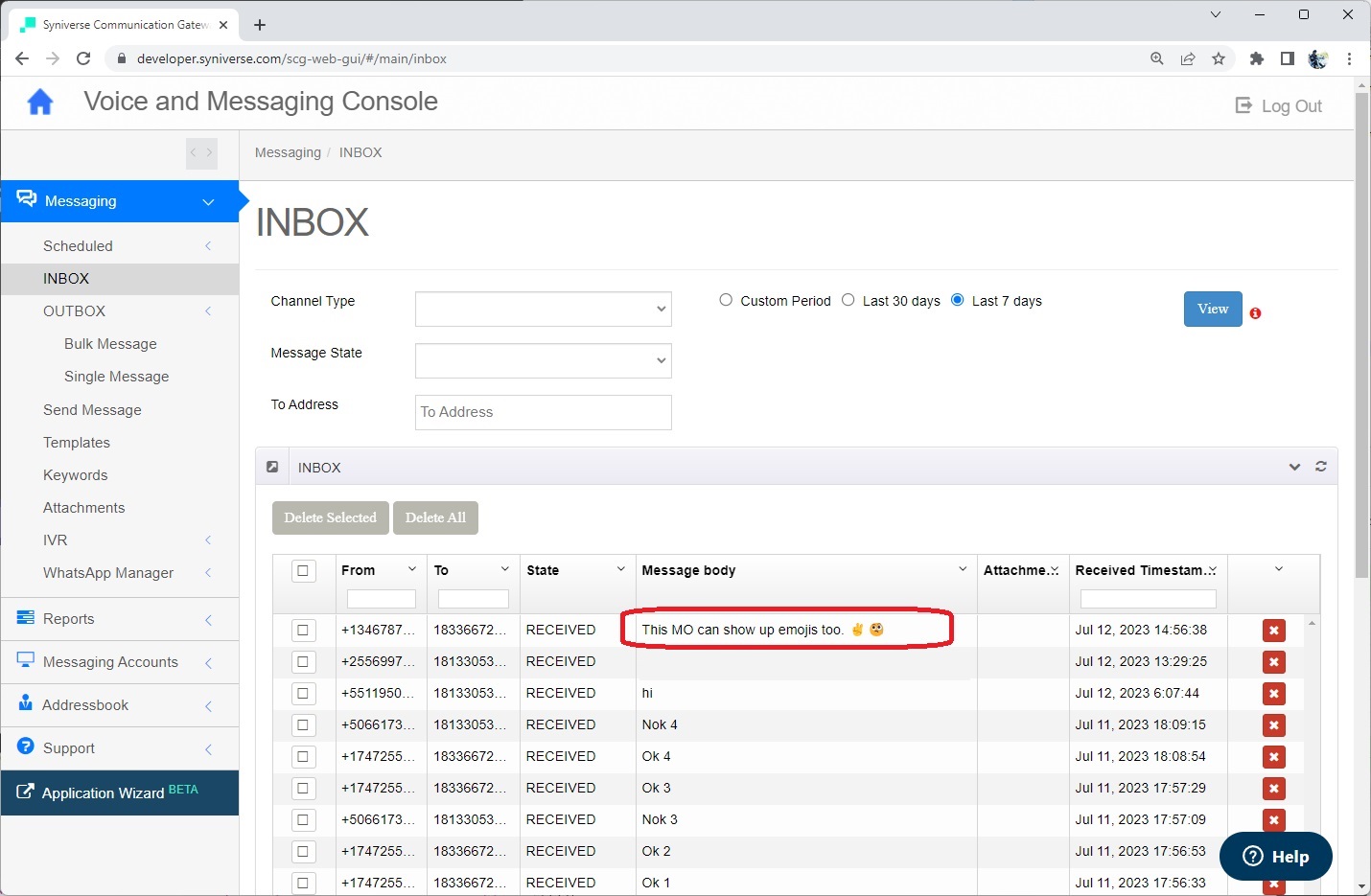Open Templates in the sidebar
The height and width of the screenshot is (896, 1371).
point(77,443)
